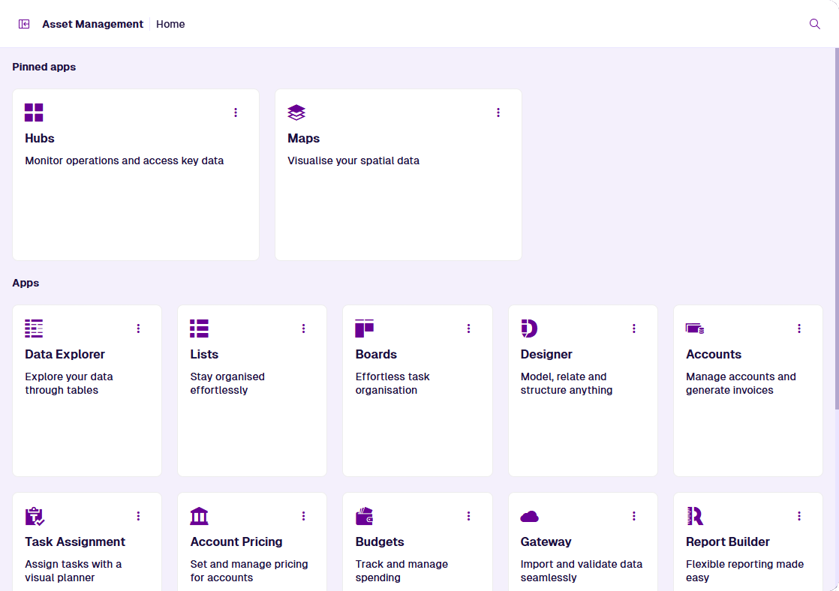Image resolution: width=839 pixels, height=591 pixels.
Task: Select the Boards app icon
Action: [364, 328]
